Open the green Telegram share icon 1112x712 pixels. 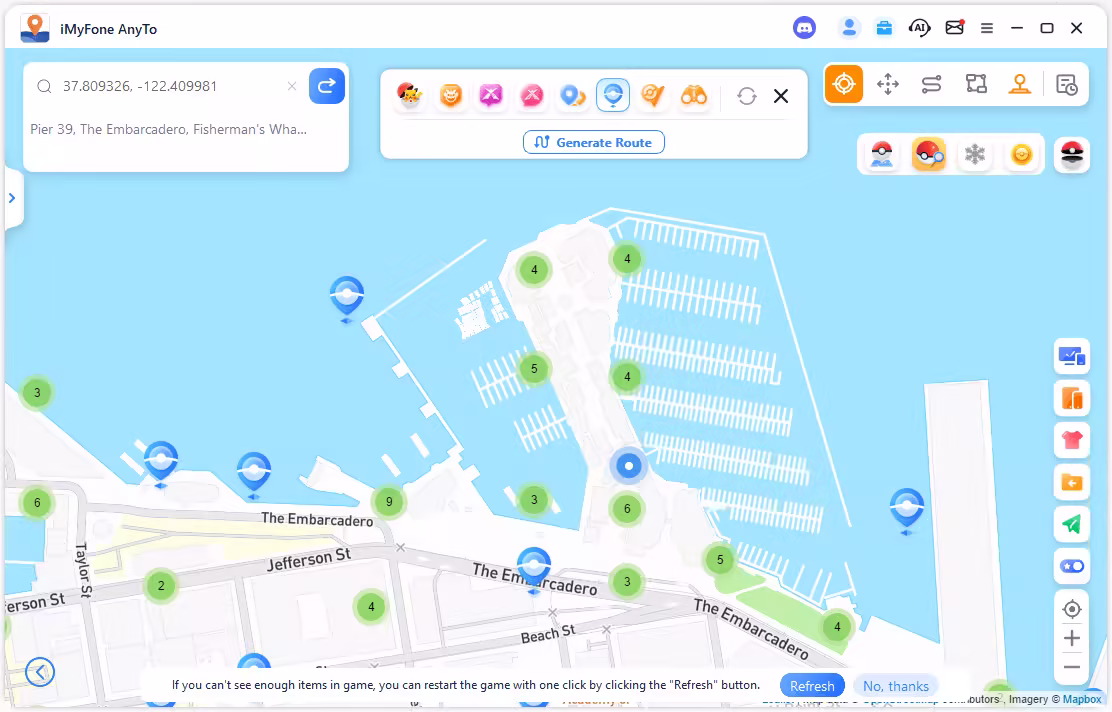1071,524
